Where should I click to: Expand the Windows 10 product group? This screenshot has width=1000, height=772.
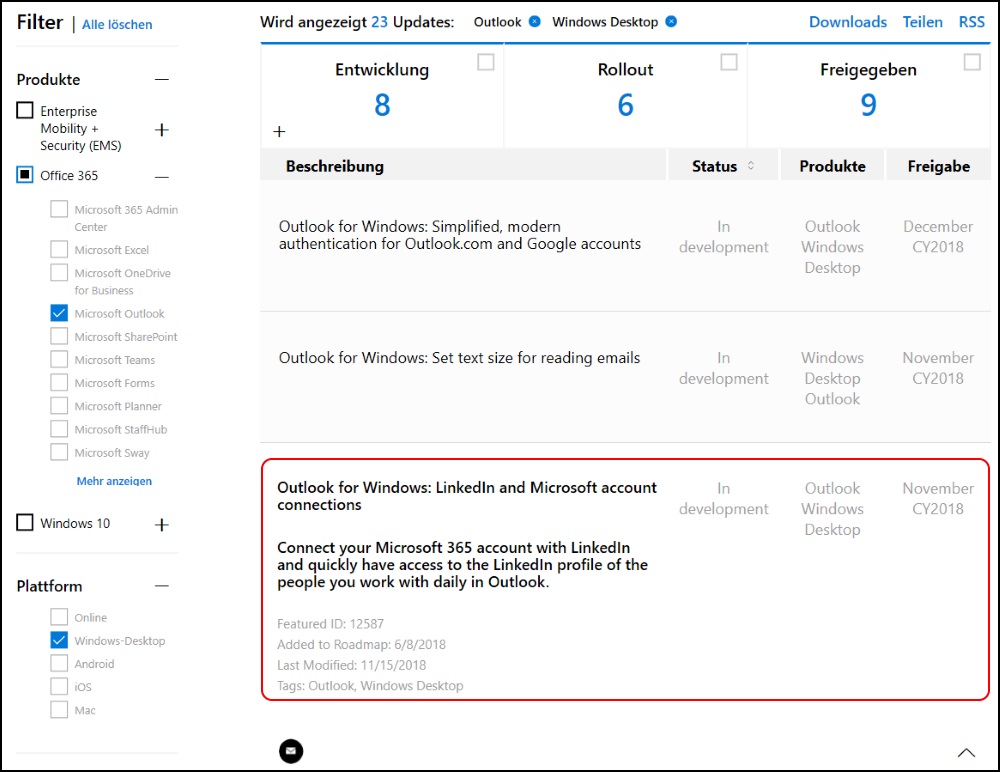pos(162,524)
